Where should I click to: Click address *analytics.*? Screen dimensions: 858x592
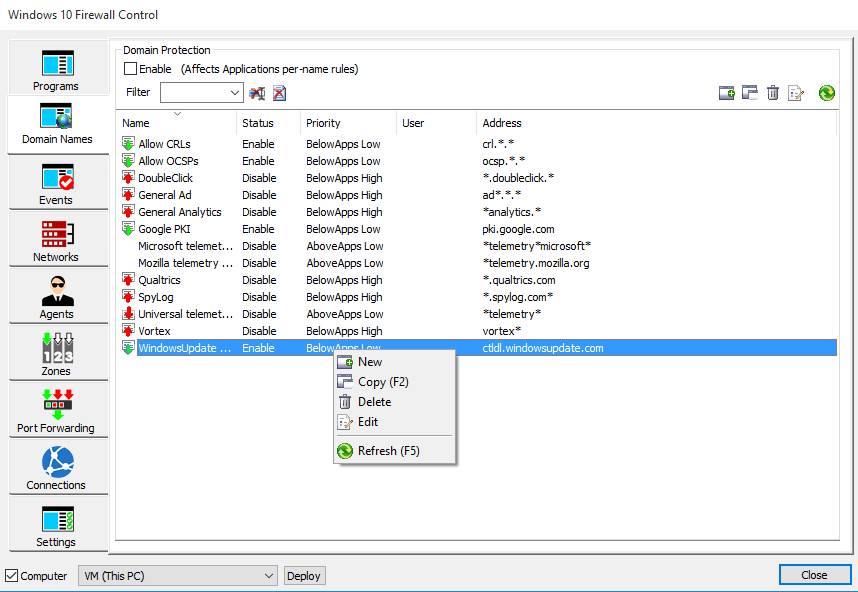(x=512, y=212)
